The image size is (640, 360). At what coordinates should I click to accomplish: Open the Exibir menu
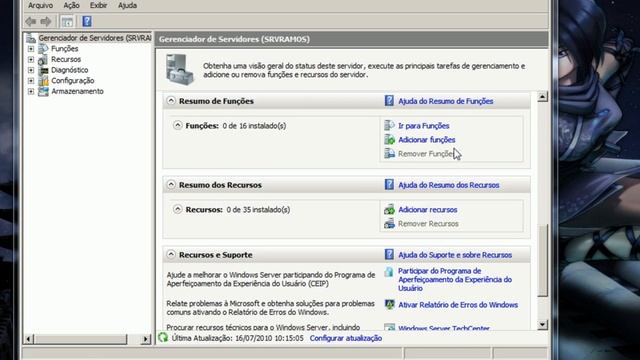[x=98, y=6]
